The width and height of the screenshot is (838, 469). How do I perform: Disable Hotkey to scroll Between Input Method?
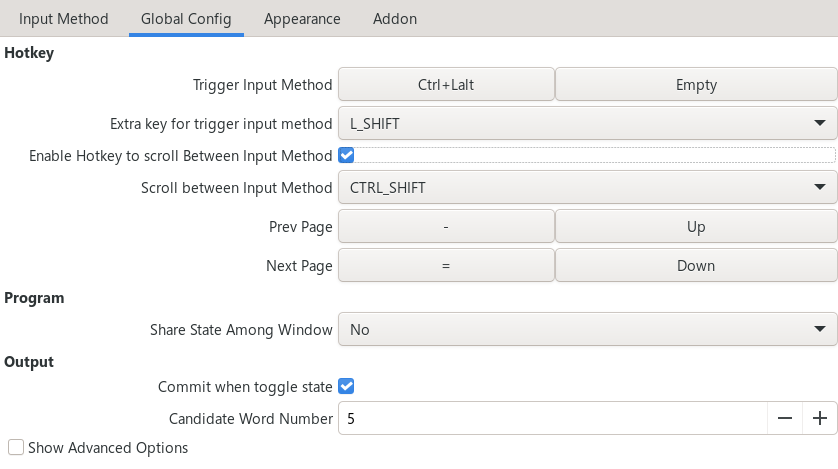(x=347, y=155)
